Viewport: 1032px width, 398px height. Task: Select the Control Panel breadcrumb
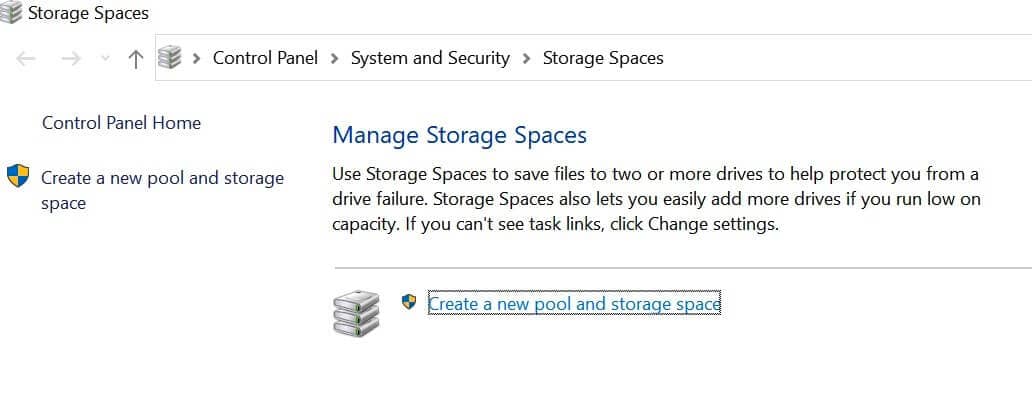265,58
